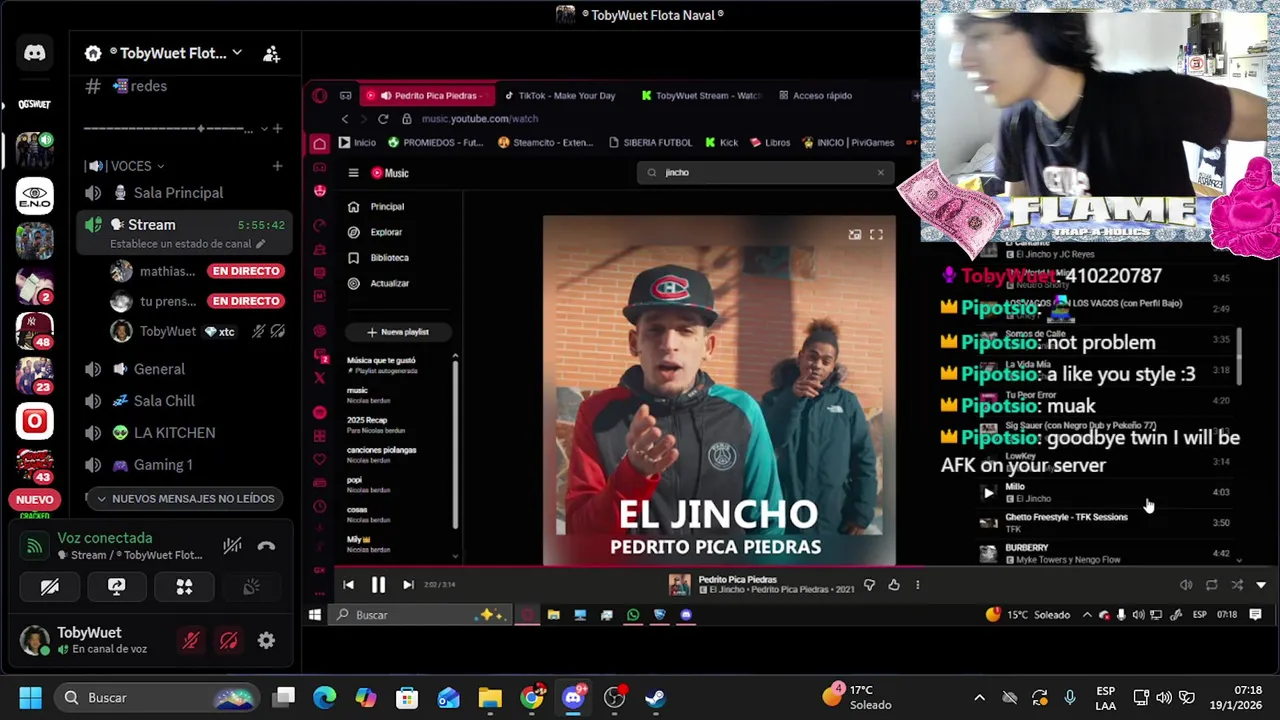
Task: Select the Pedrito Pica Piedras browser tab
Action: point(425,96)
